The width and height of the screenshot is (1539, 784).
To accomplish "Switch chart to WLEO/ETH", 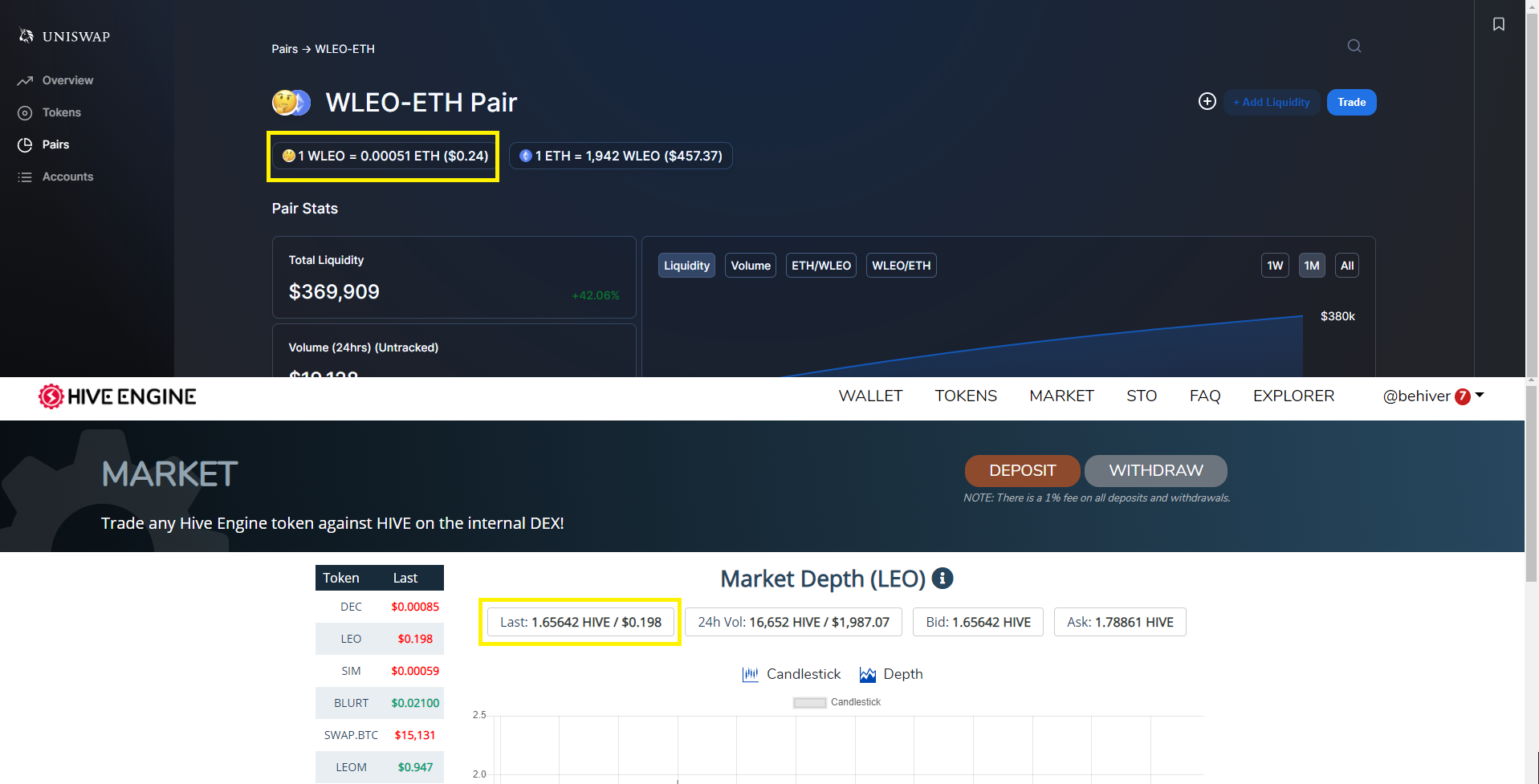I will tap(902, 266).
